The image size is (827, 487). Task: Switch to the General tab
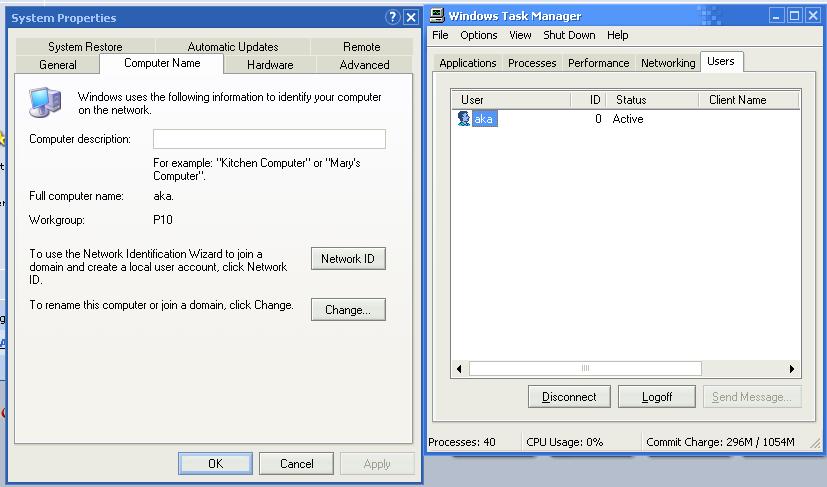pos(57,64)
